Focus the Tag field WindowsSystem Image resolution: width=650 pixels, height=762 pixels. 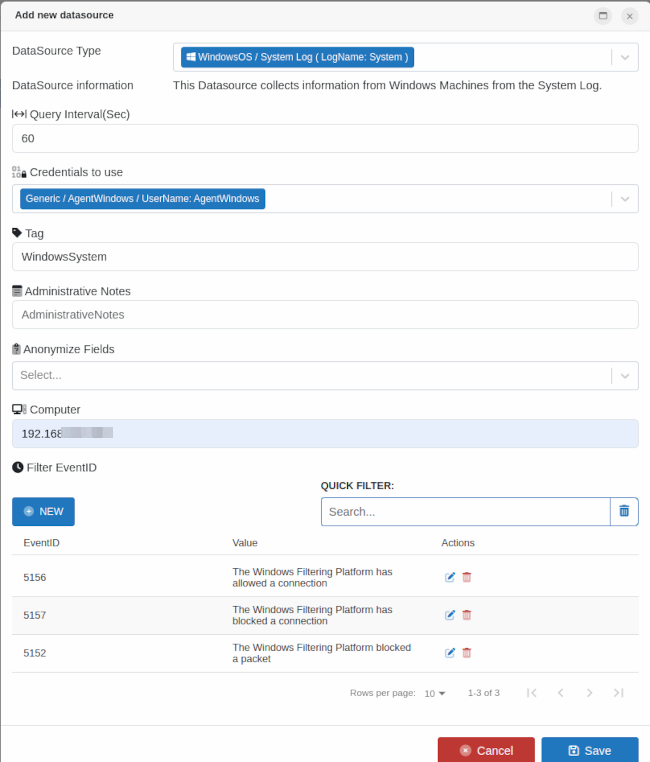point(325,257)
